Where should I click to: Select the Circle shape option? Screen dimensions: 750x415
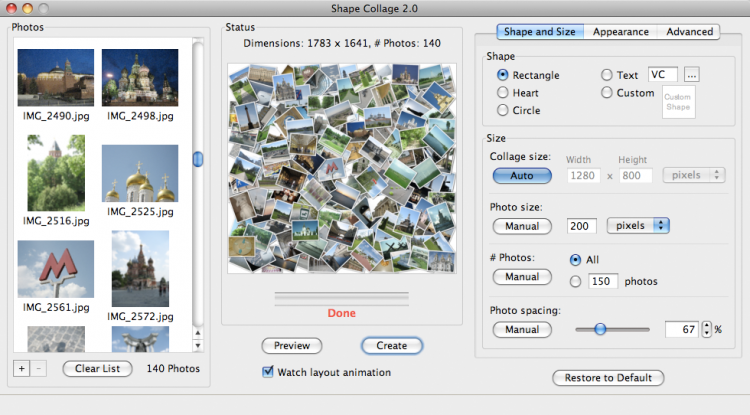[x=503, y=111]
